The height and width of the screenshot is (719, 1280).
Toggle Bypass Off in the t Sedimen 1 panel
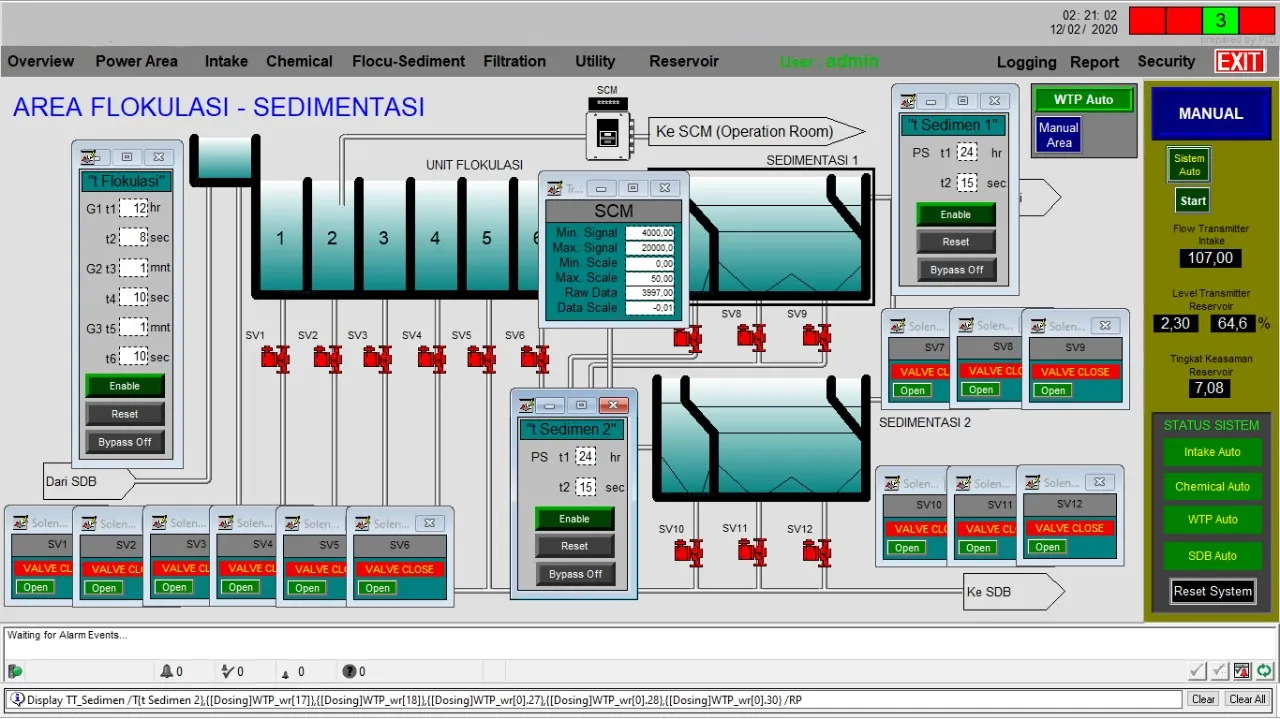[x=956, y=270]
